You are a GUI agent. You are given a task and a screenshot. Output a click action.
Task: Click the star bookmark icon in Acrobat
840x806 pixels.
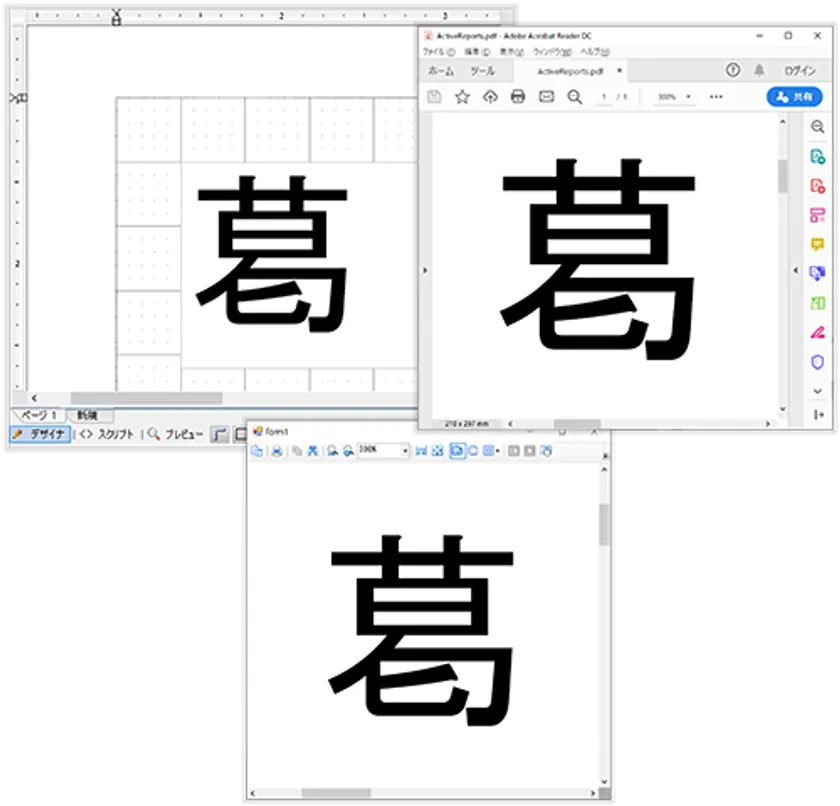point(462,97)
